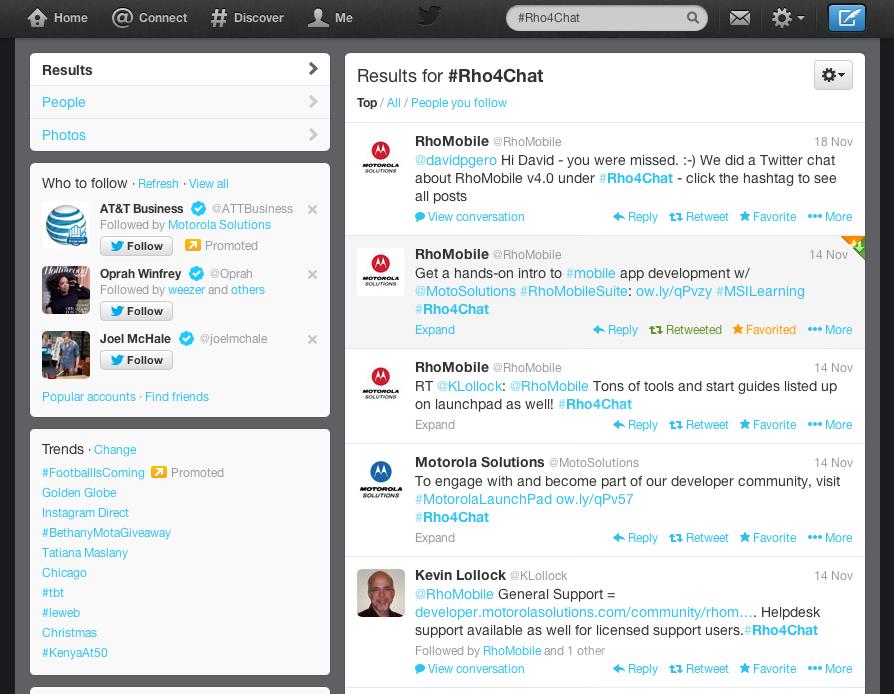Reply to the Motorola Solutions tweet
894x694 pixels.
coord(635,538)
